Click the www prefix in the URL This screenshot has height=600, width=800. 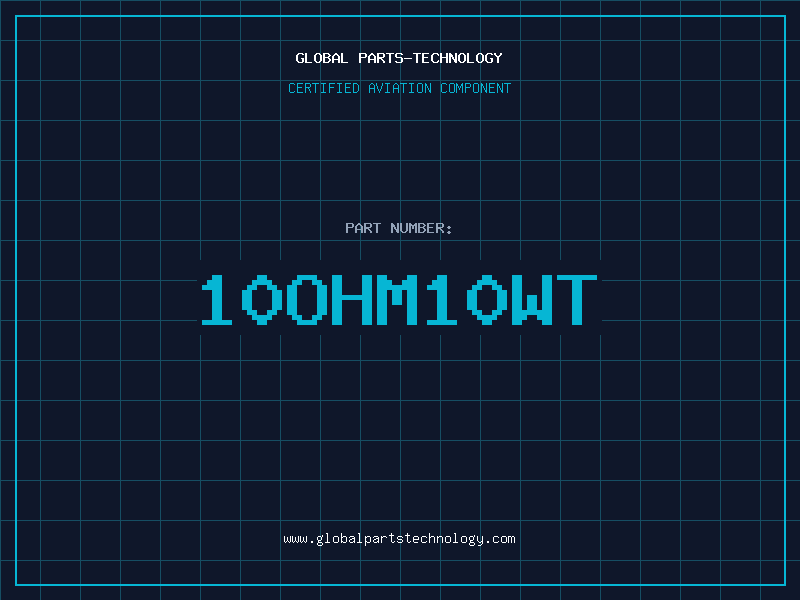tap(295, 539)
